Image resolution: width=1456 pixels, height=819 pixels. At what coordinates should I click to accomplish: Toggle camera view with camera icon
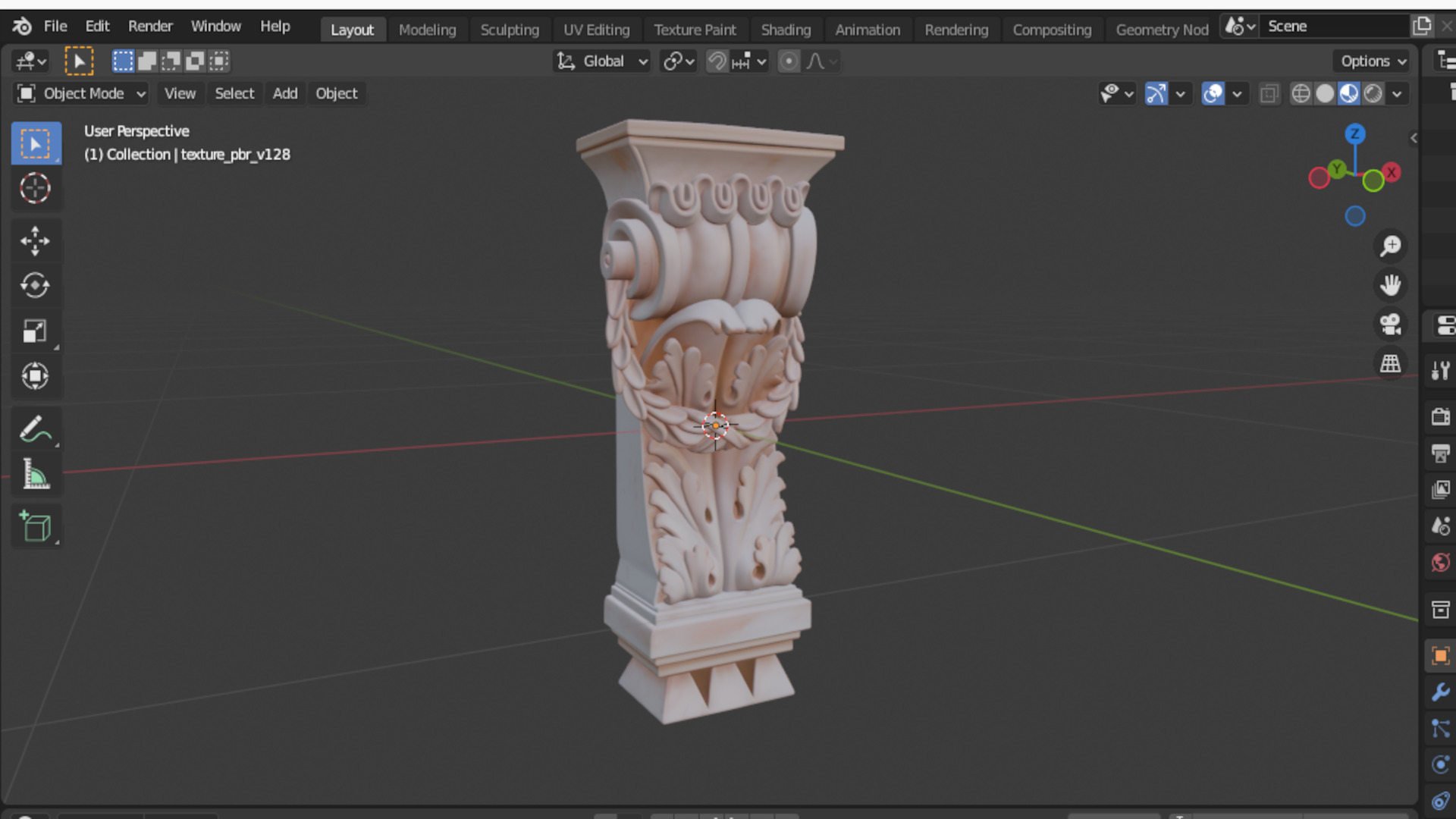pyautogui.click(x=1391, y=325)
